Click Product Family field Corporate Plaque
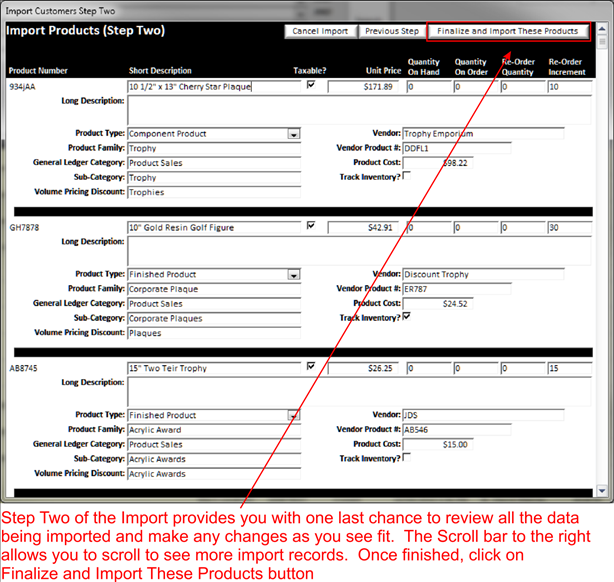 pos(214,289)
